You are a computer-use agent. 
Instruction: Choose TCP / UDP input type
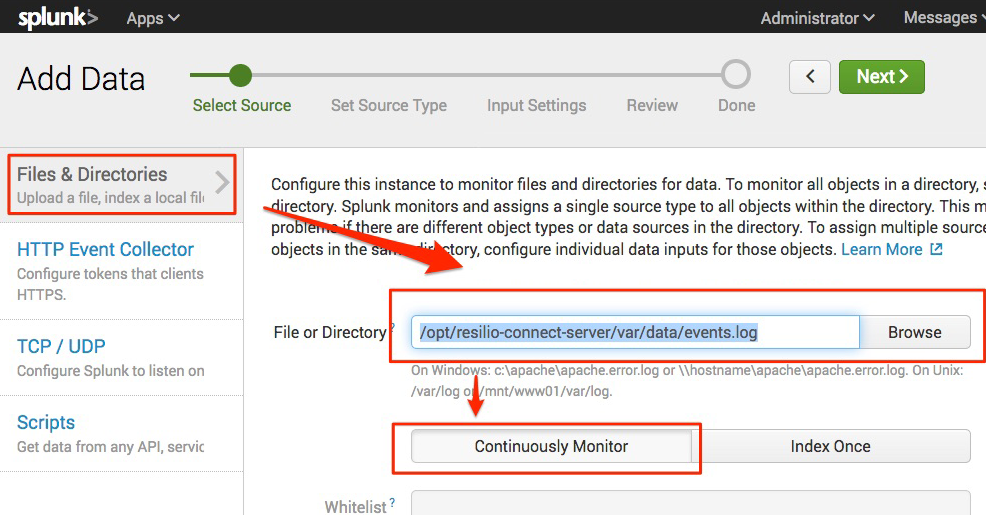[61, 346]
